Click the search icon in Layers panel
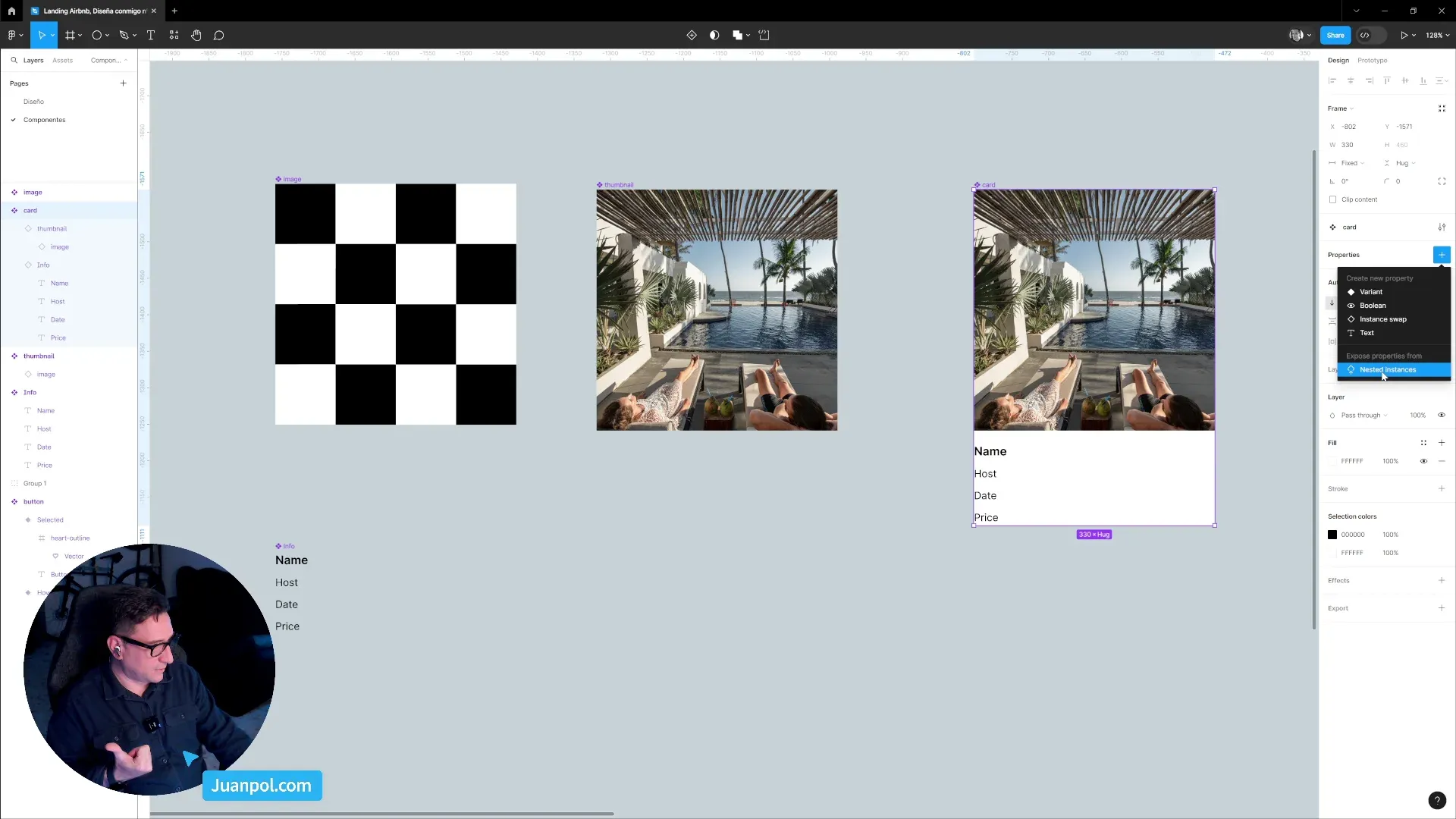 pos(14,60)
